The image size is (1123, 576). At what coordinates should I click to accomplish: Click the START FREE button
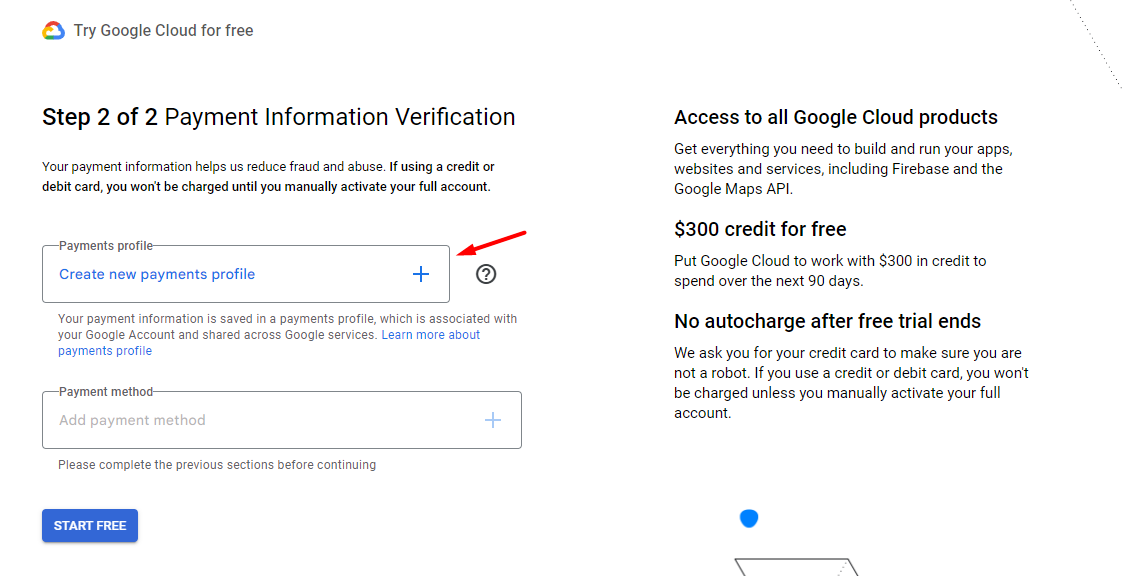pos(90,526)
